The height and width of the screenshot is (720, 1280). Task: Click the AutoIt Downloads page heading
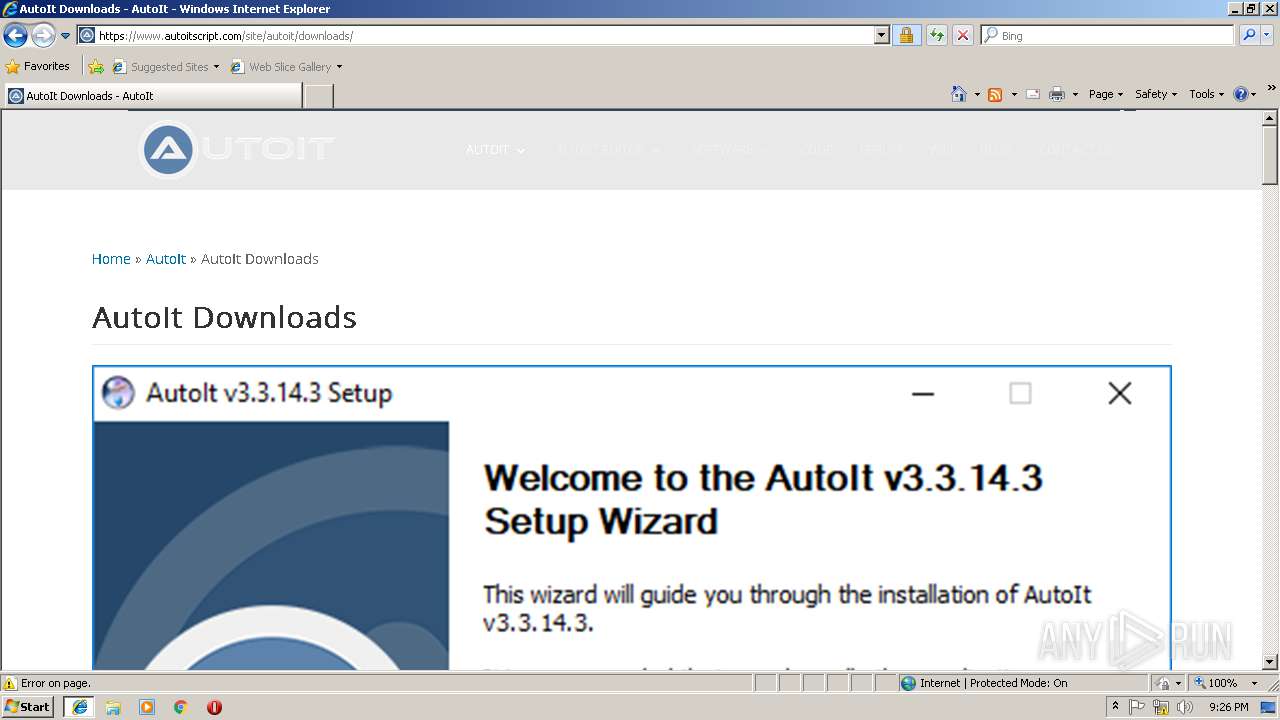pos(224,317)
